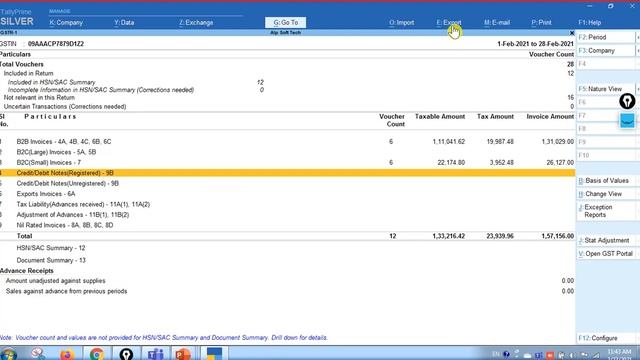The image size is (640, 360).
Task: Open the M: E-mail menu
Action: (x=497, y=22)
